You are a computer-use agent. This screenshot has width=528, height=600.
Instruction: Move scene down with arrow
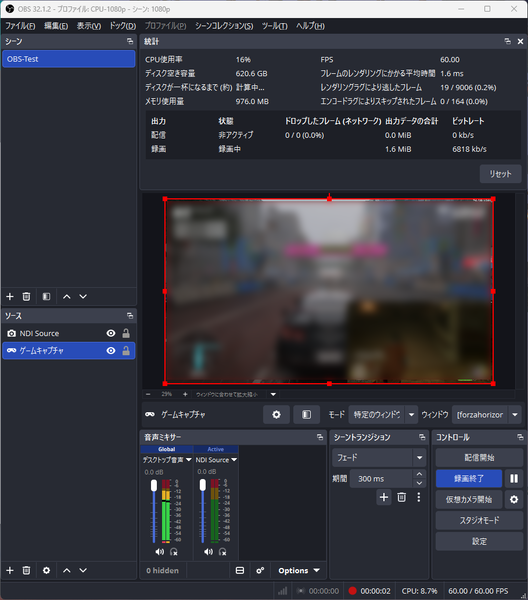83,297
